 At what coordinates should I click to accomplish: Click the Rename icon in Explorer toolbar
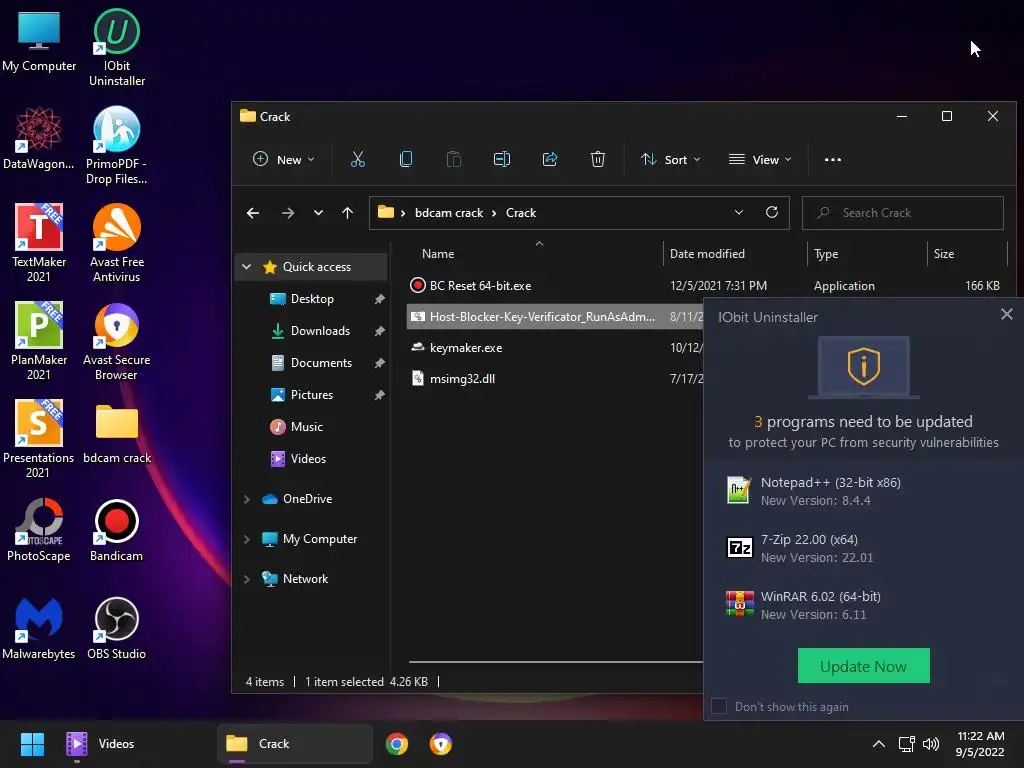pyautogui.click(x=502, y=159)
